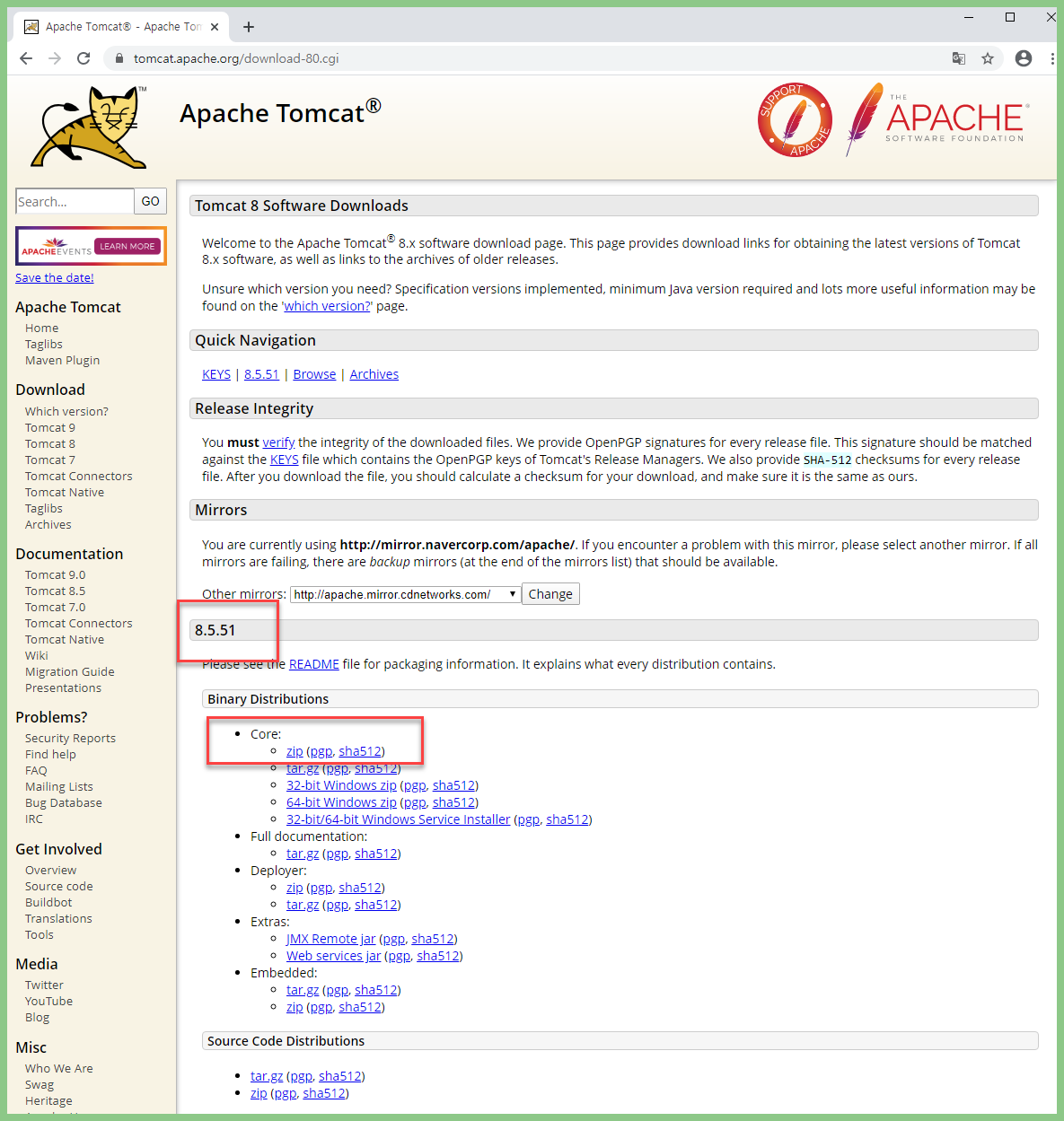
Task: Focus the Search text box
Action: 75,201
